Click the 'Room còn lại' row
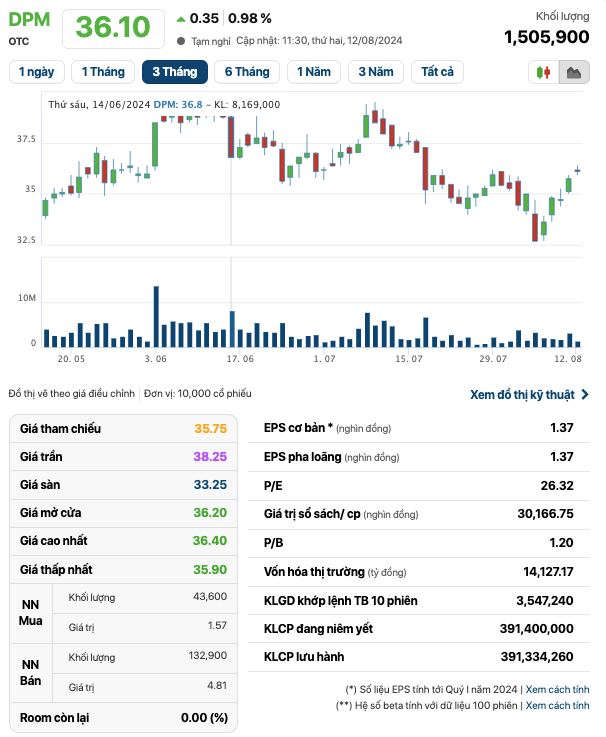The width and height of the screenshot is (606, 737). click(x=124, y=717)
